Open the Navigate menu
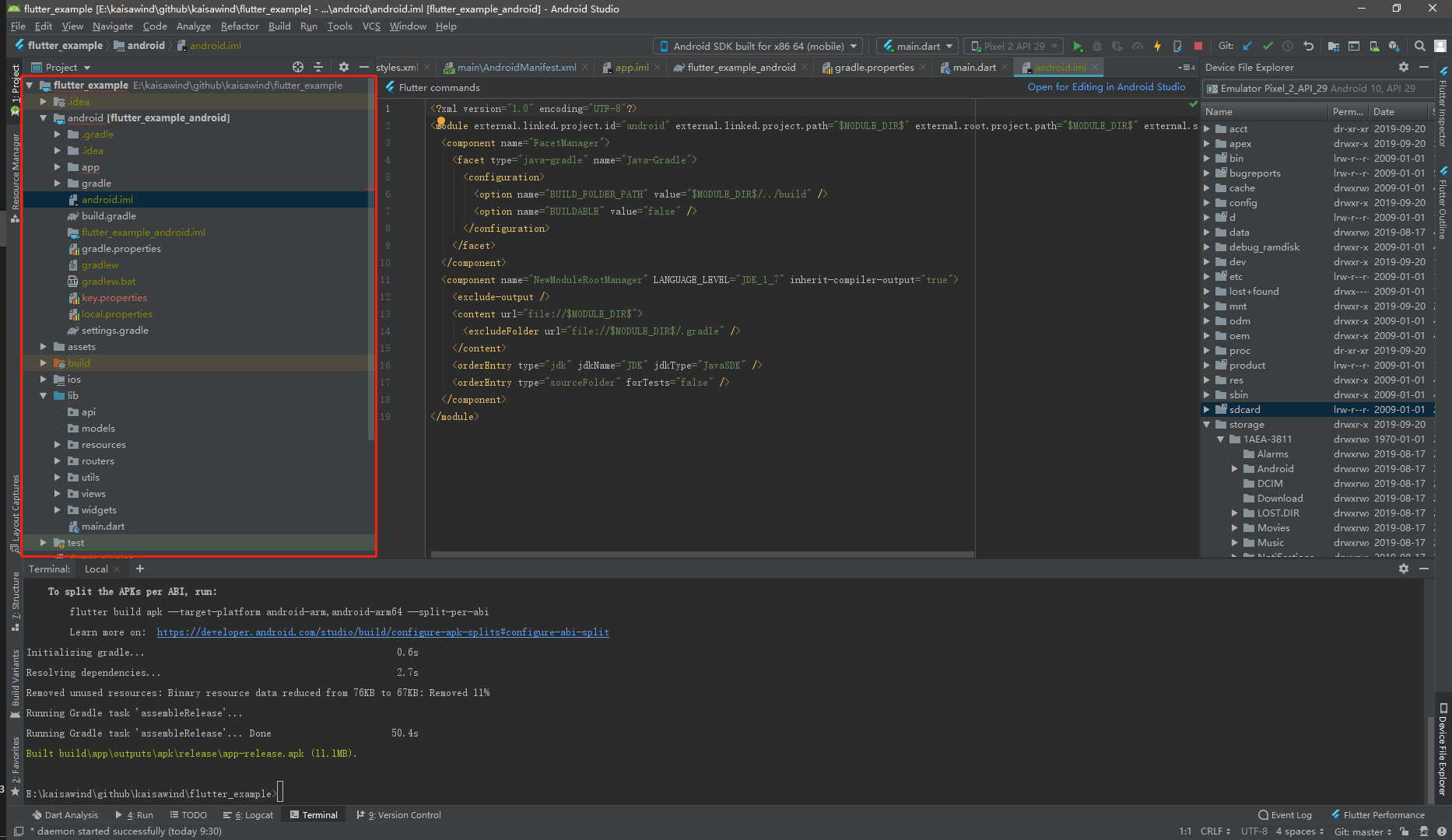This screenshot has width=1452, height=840. pyautogui.click(x=113, y=26)
